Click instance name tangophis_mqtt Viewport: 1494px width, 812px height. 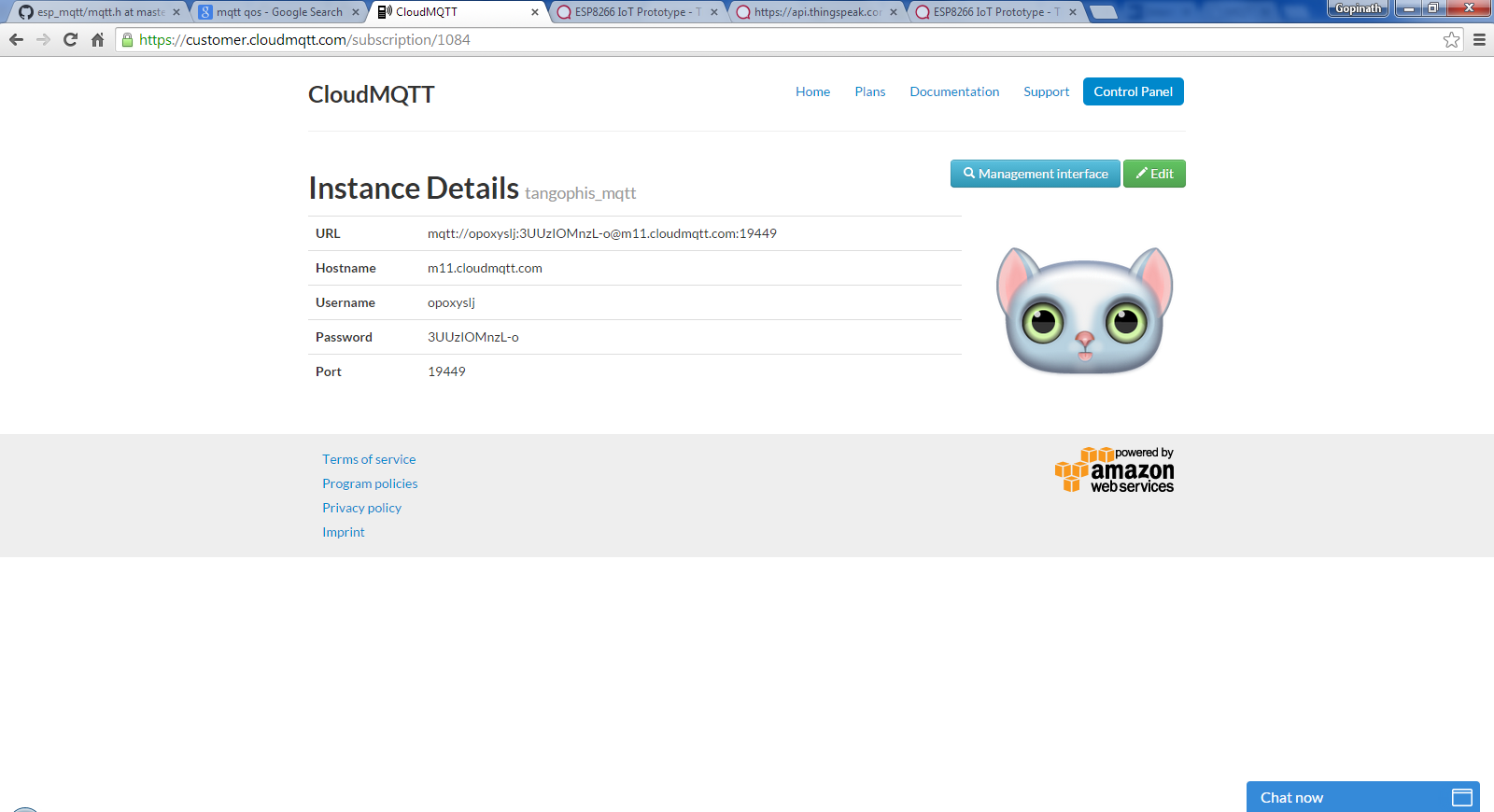(580, 193)
